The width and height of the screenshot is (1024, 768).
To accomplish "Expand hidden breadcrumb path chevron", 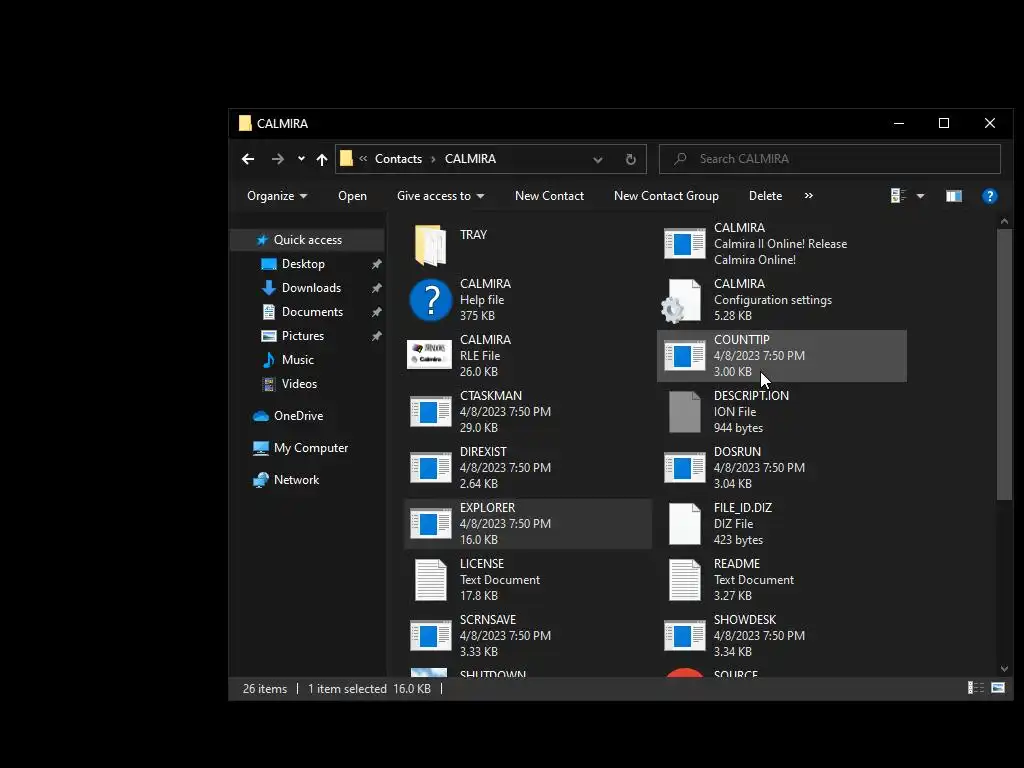I will [x=363, y=159].
